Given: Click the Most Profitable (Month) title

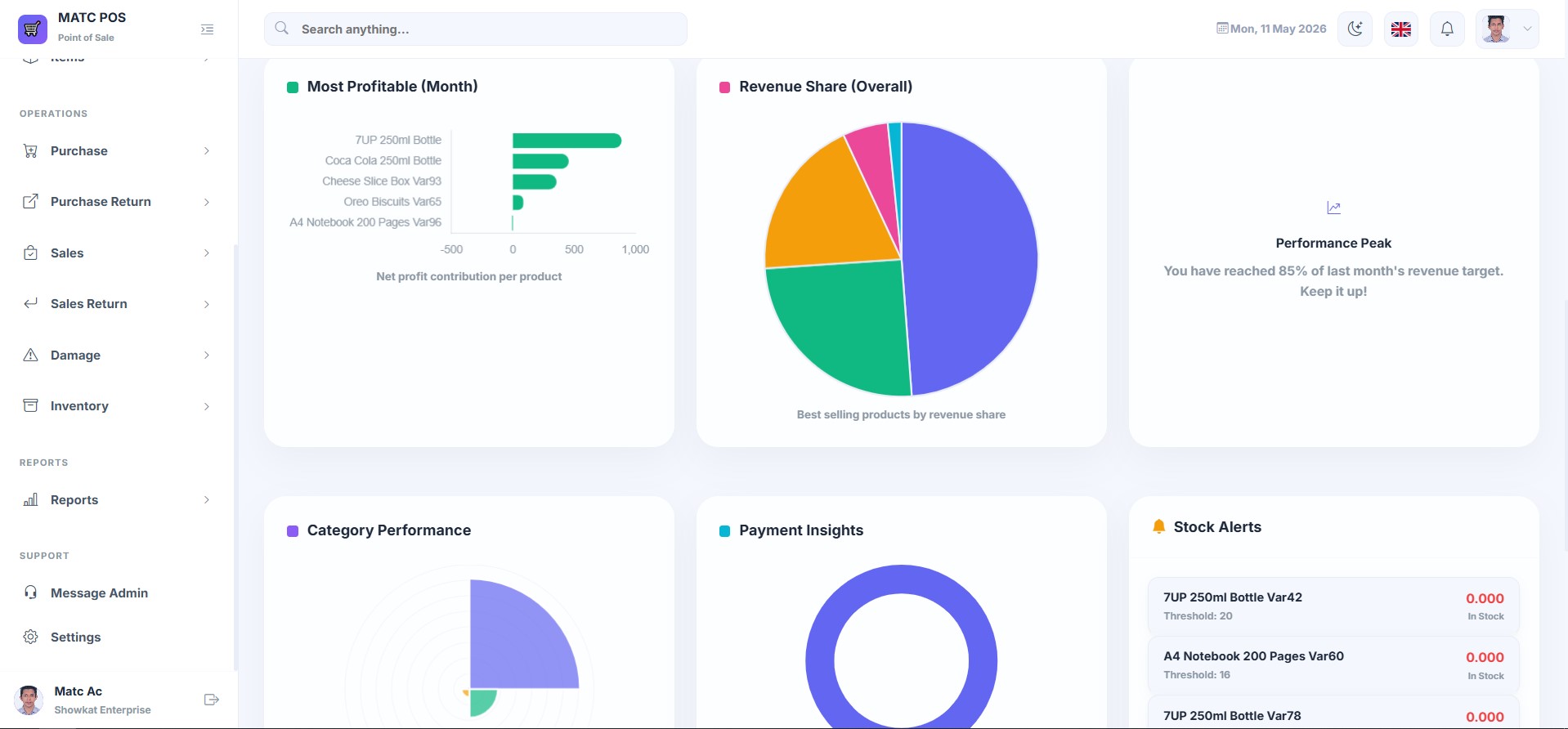Looking at the screenshot, I should (392, 87).
